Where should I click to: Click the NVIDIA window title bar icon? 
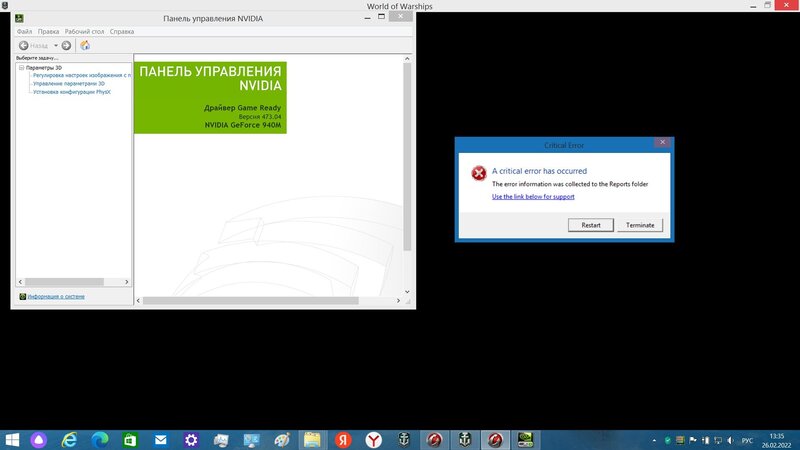pos(19,18)
